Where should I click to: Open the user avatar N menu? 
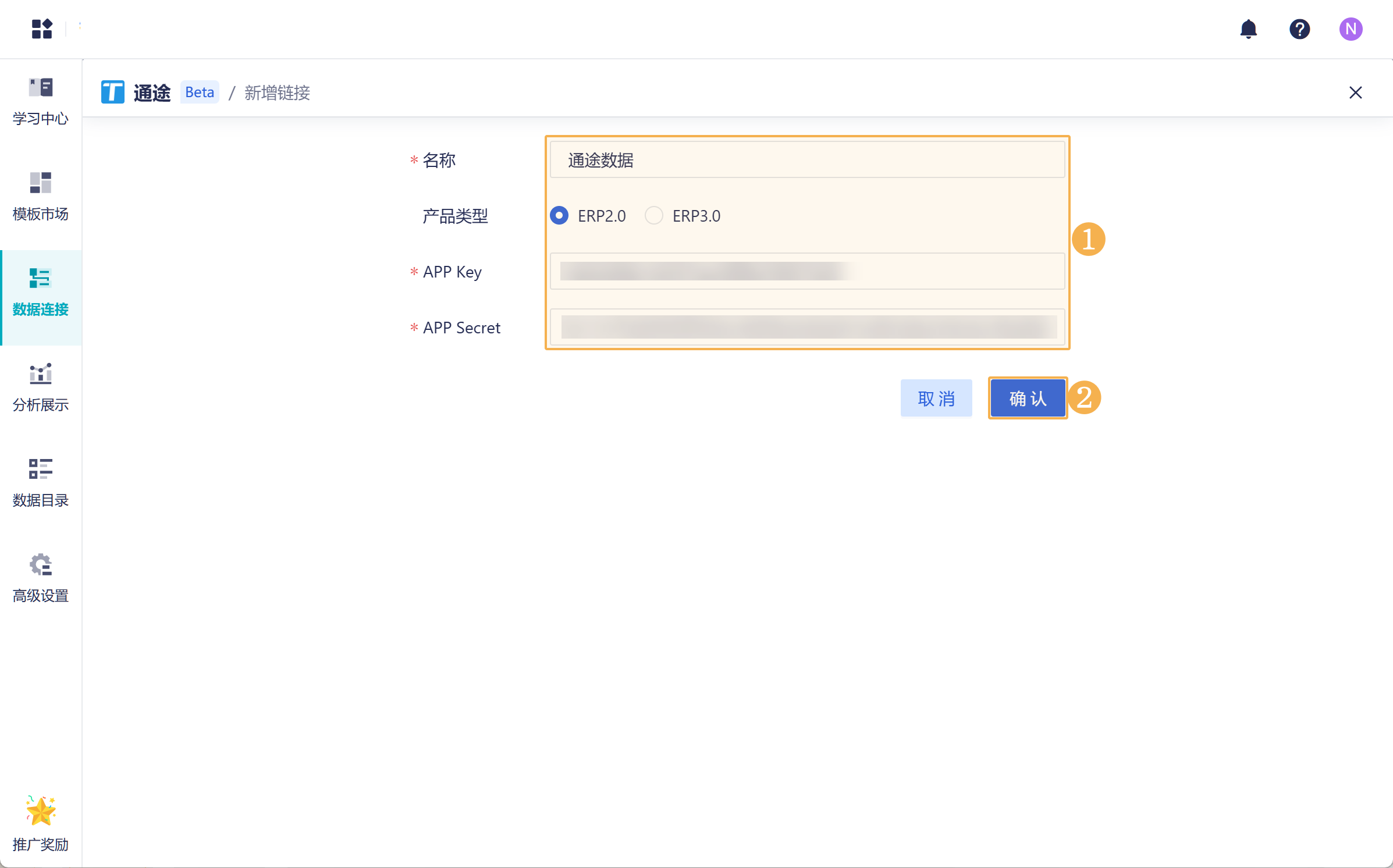(1351, 29)
